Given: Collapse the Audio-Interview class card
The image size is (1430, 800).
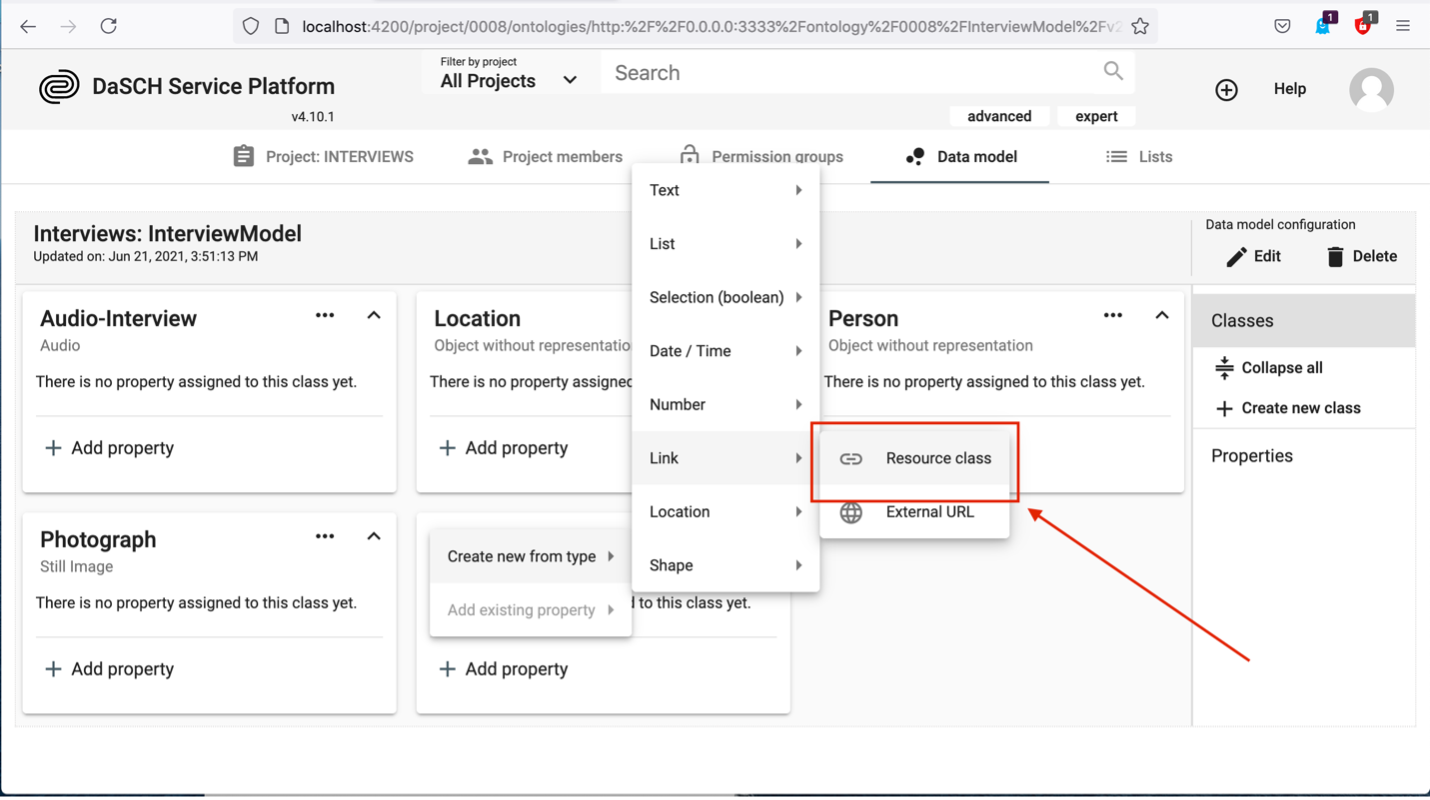Looking at the screenshot, I should click(x=374, y=315).
